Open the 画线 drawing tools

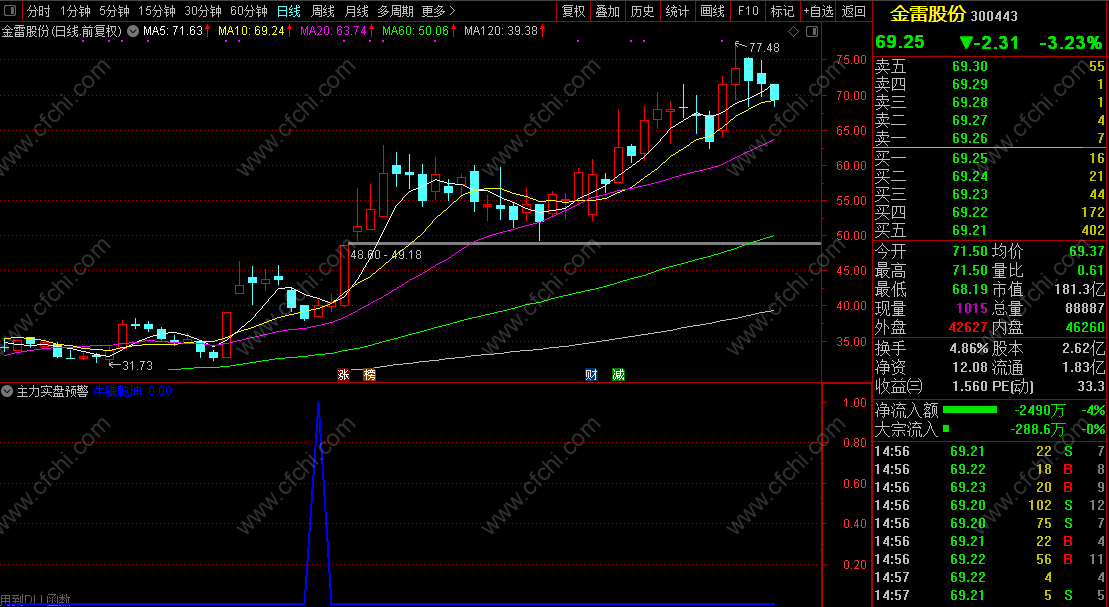(x=712, y=11)
